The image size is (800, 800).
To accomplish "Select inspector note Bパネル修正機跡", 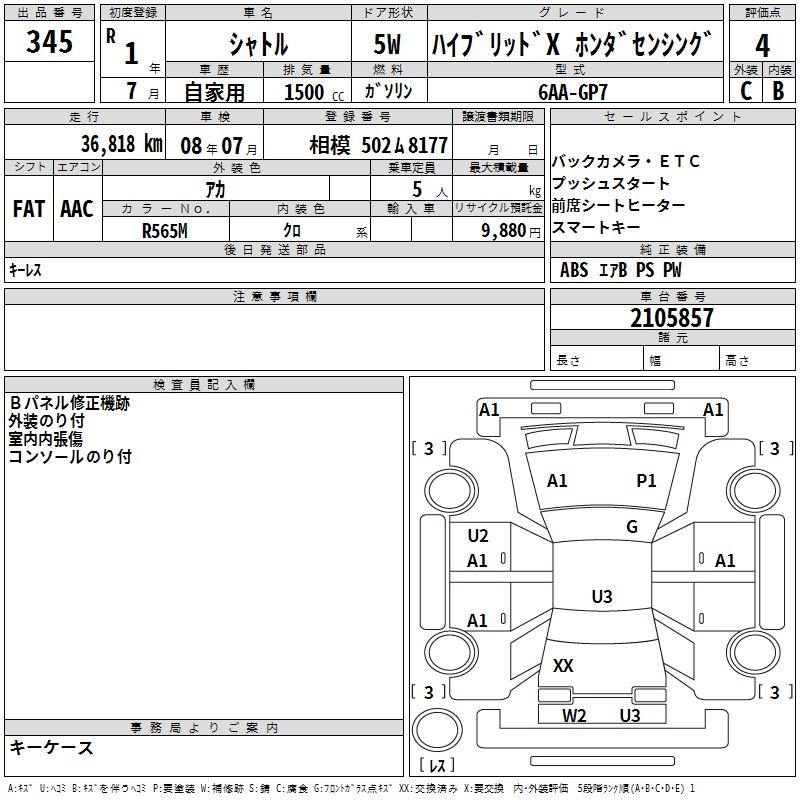I will 69,403.
